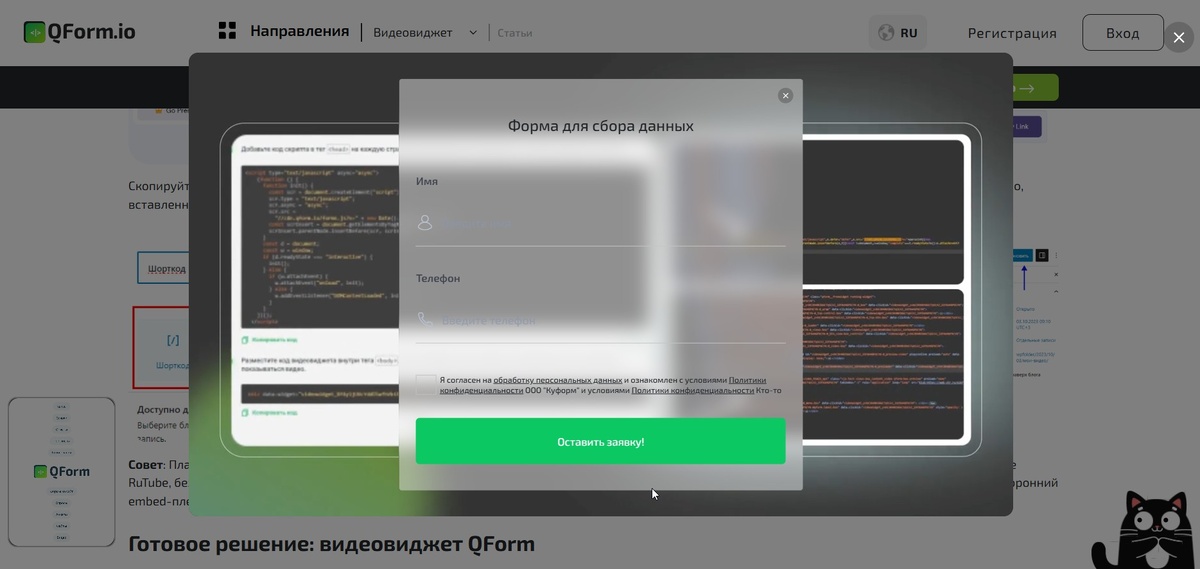Click the Шорткод tab in background page
Image resolution: width=1200 pixels, height=569 pixels.
click(165, 268)
